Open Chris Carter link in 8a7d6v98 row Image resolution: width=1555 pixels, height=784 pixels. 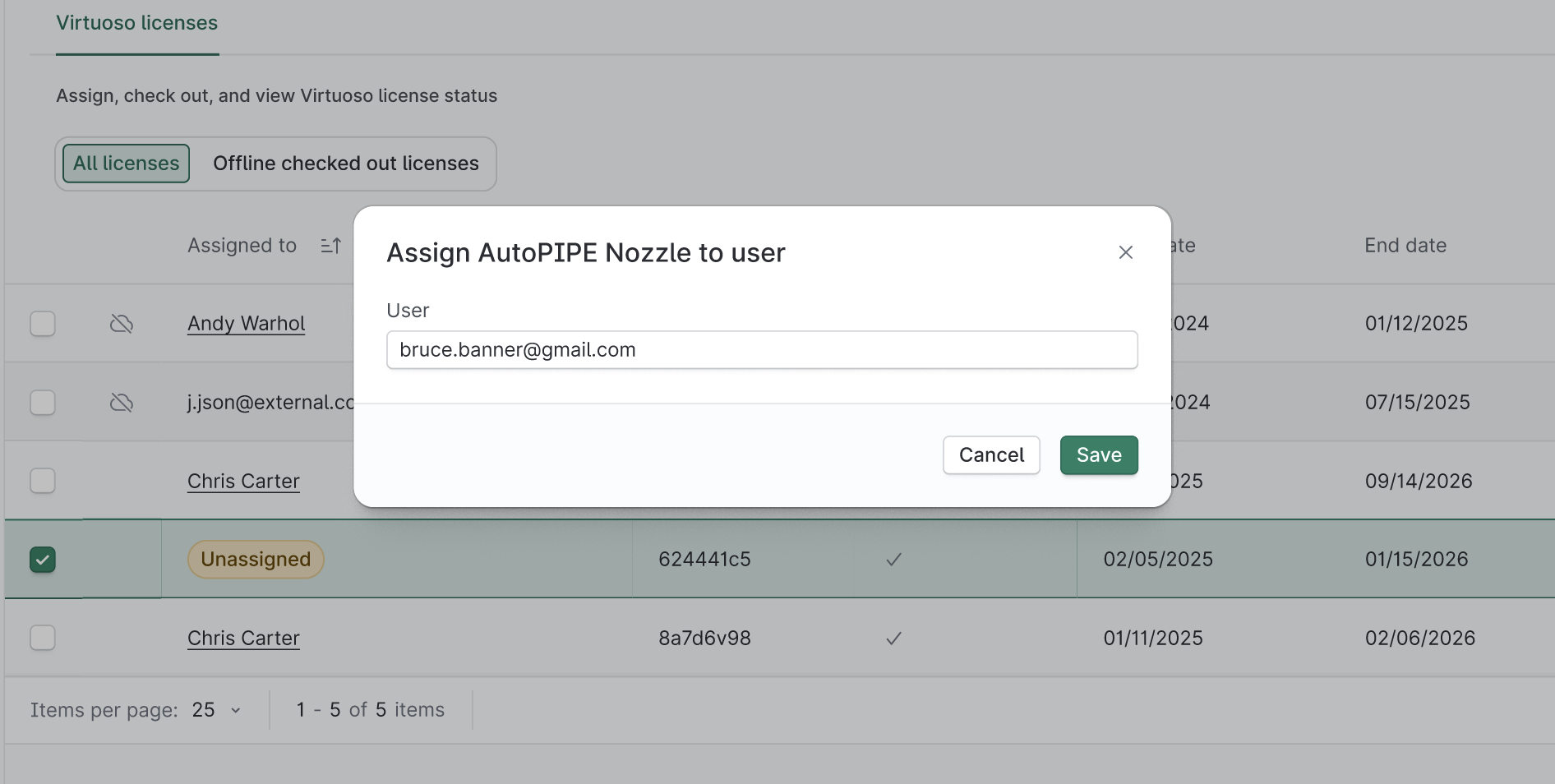pos(243,639)
